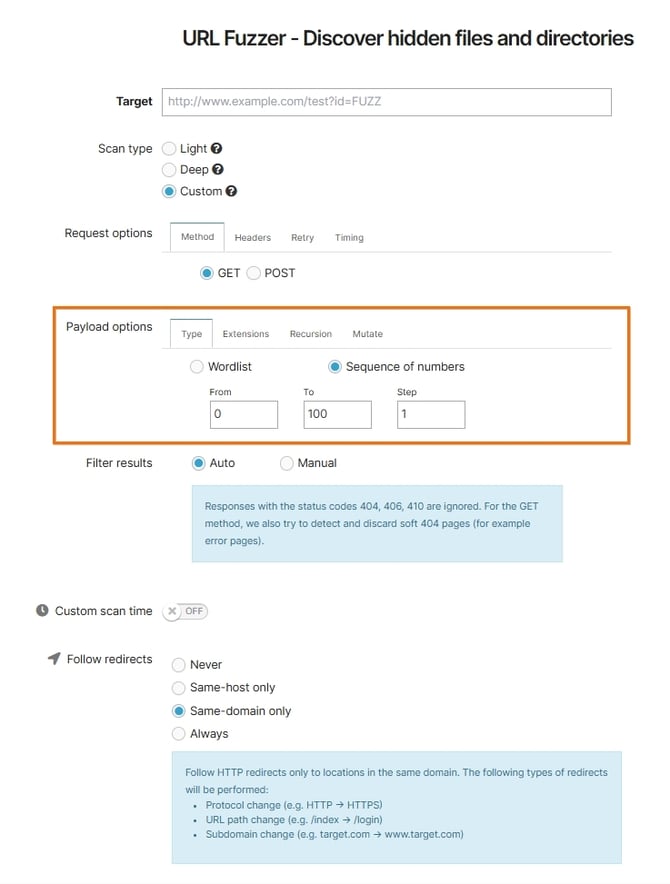The width and height of the screenshot is (670, 884).
Task: Choose Always follow redirects
Action: tap(179, 734)
